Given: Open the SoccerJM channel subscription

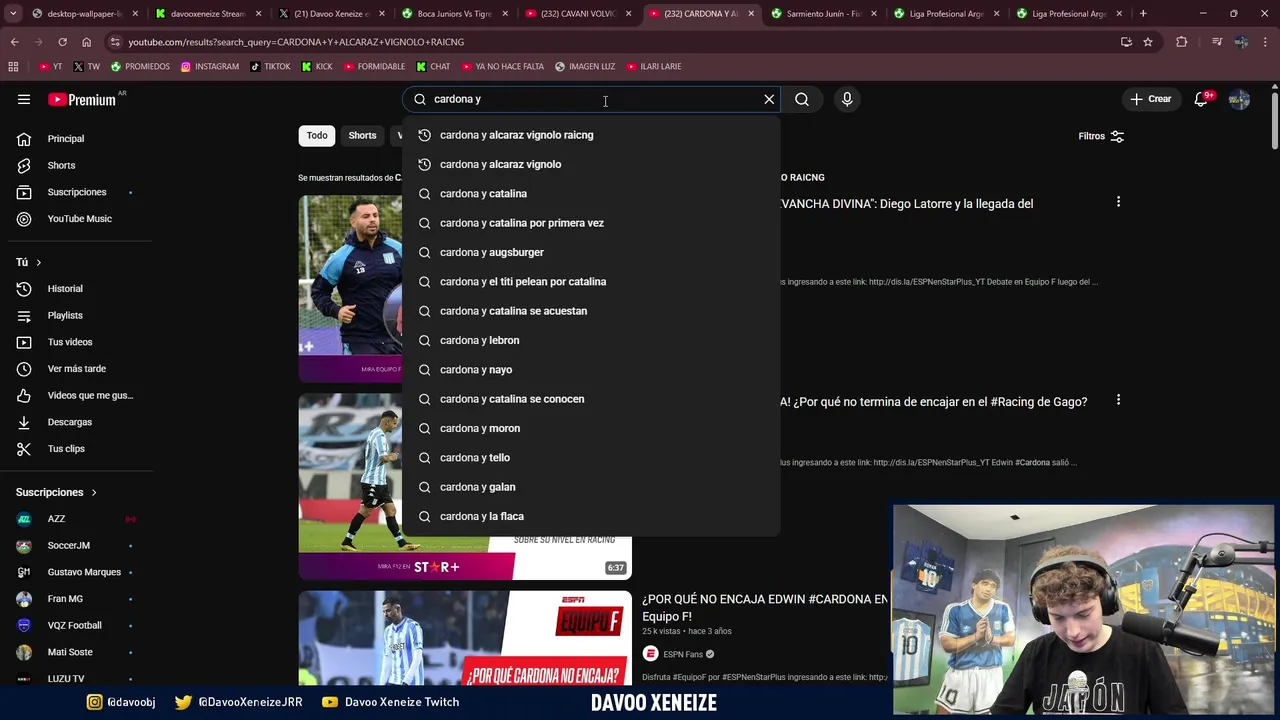Looking at the screenshot, I should [68, 545].
